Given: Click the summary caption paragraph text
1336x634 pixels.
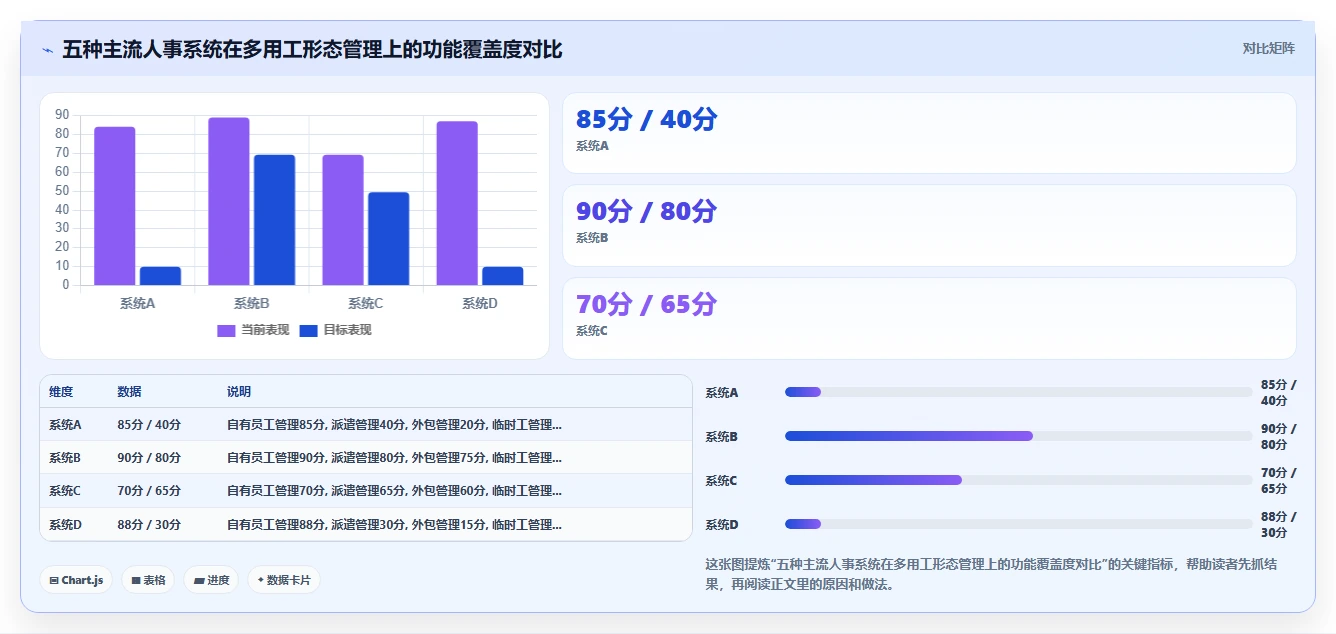Looking at the screenshot, I should (991, 574).
